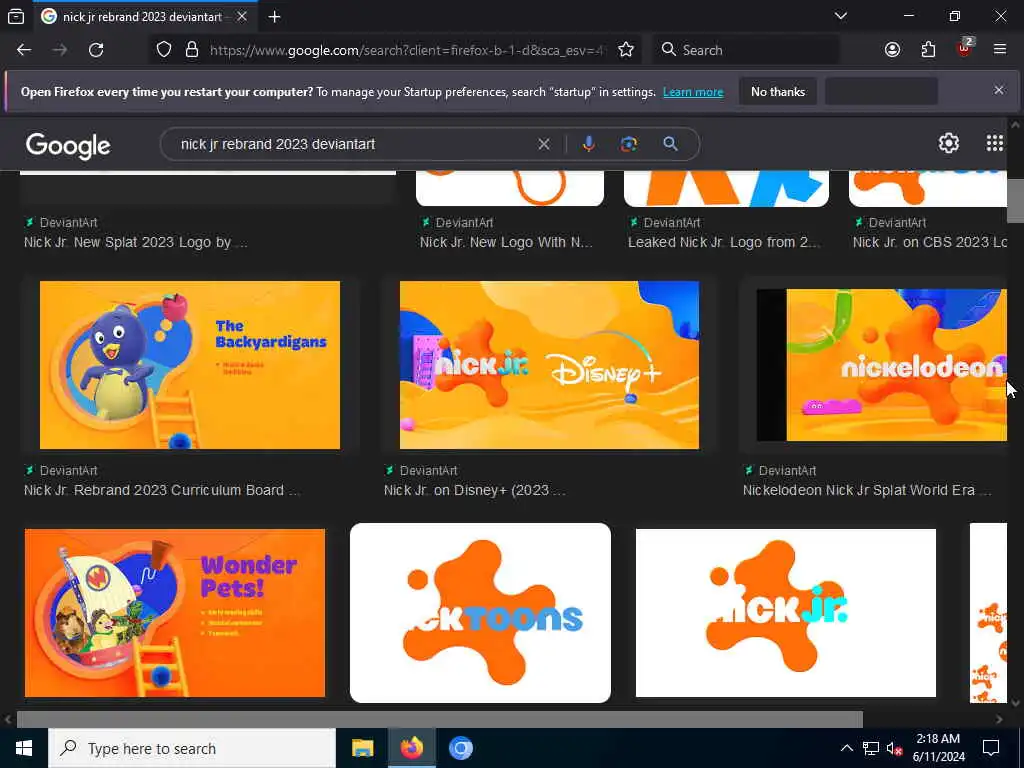Click DeviantArt source above Disney+ title
This screenshot has height=768, width=1024.
coord(421,471)
